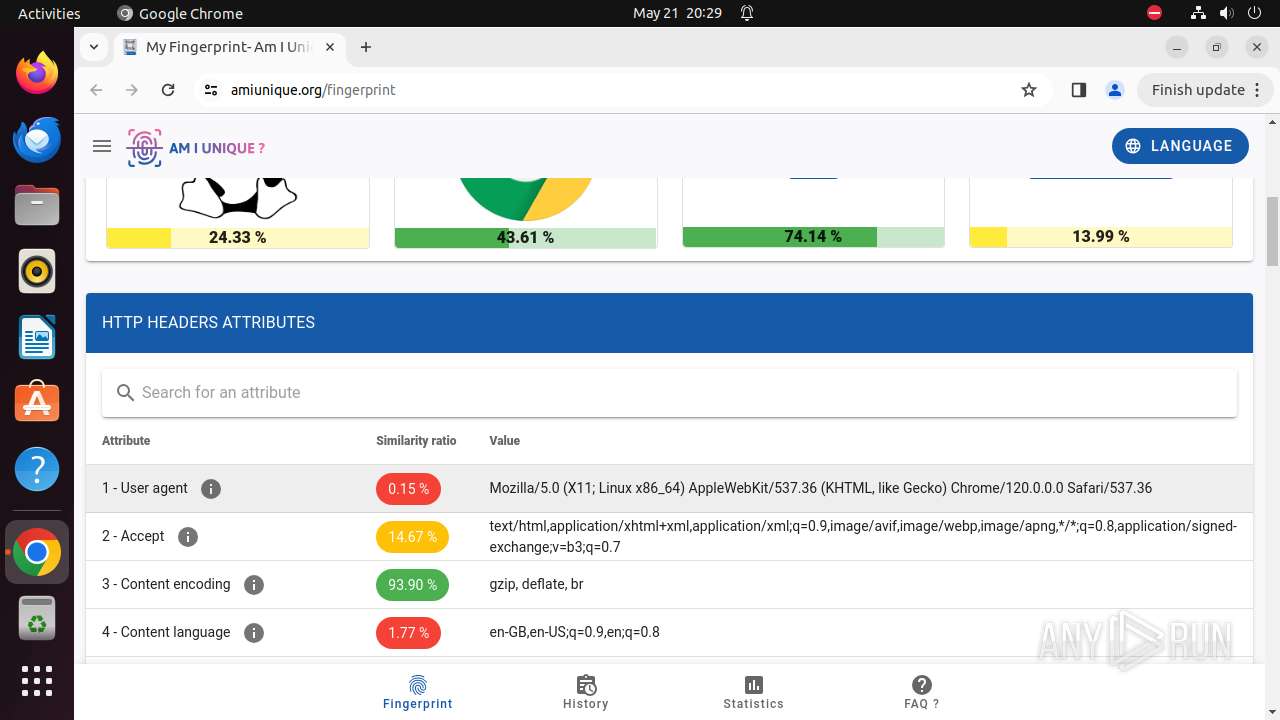Click the 24.33 % progress bar
Viewport: 1280px width, 720px height.
pyautogui.click(x=238, y=237)
